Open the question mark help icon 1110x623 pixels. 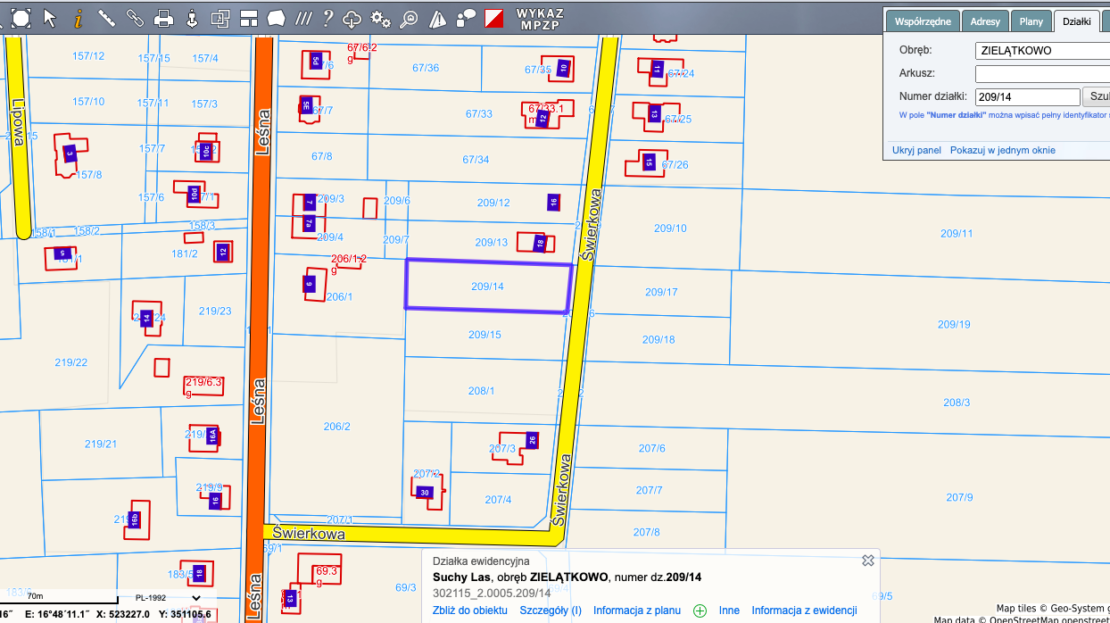[x=326, y=18]
